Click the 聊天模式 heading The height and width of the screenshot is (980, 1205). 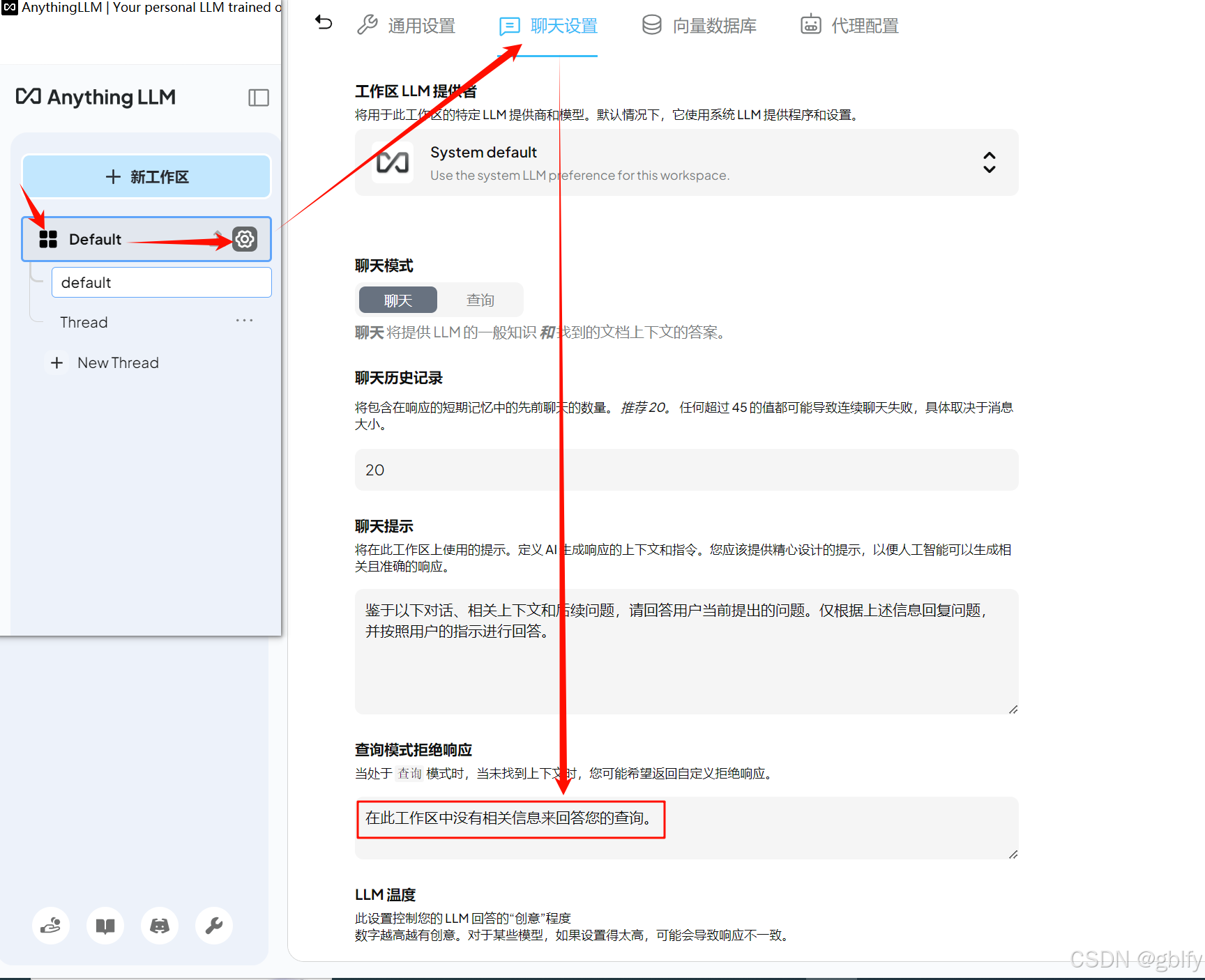pyautogui.click(x=384, y=266)
